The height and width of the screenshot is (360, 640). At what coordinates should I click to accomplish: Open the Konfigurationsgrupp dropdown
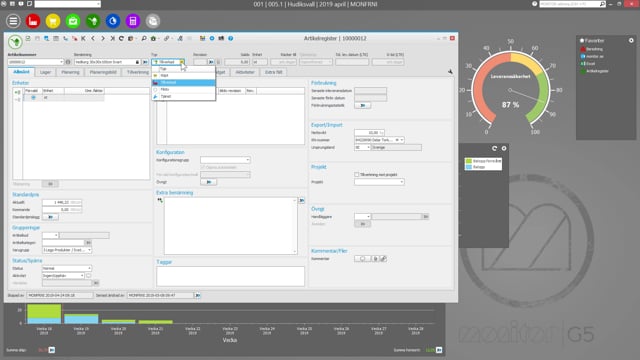click(x=247, y=160)
